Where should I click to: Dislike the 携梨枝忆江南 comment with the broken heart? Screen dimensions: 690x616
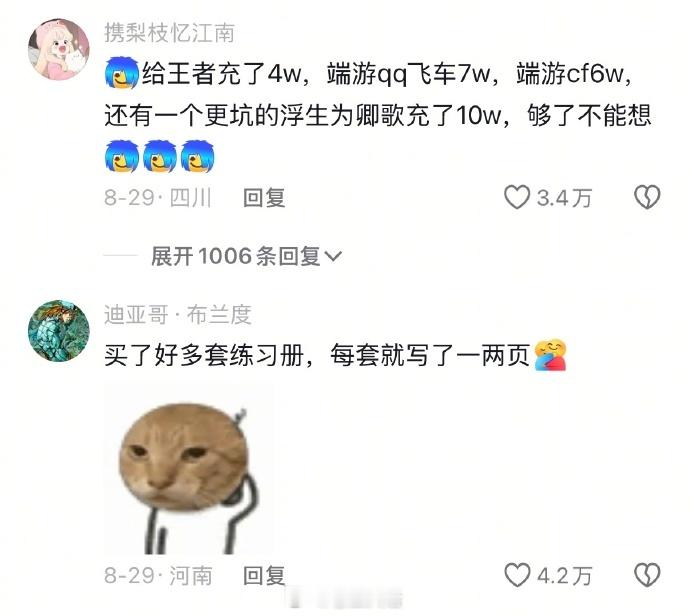[x=647, y=197]
